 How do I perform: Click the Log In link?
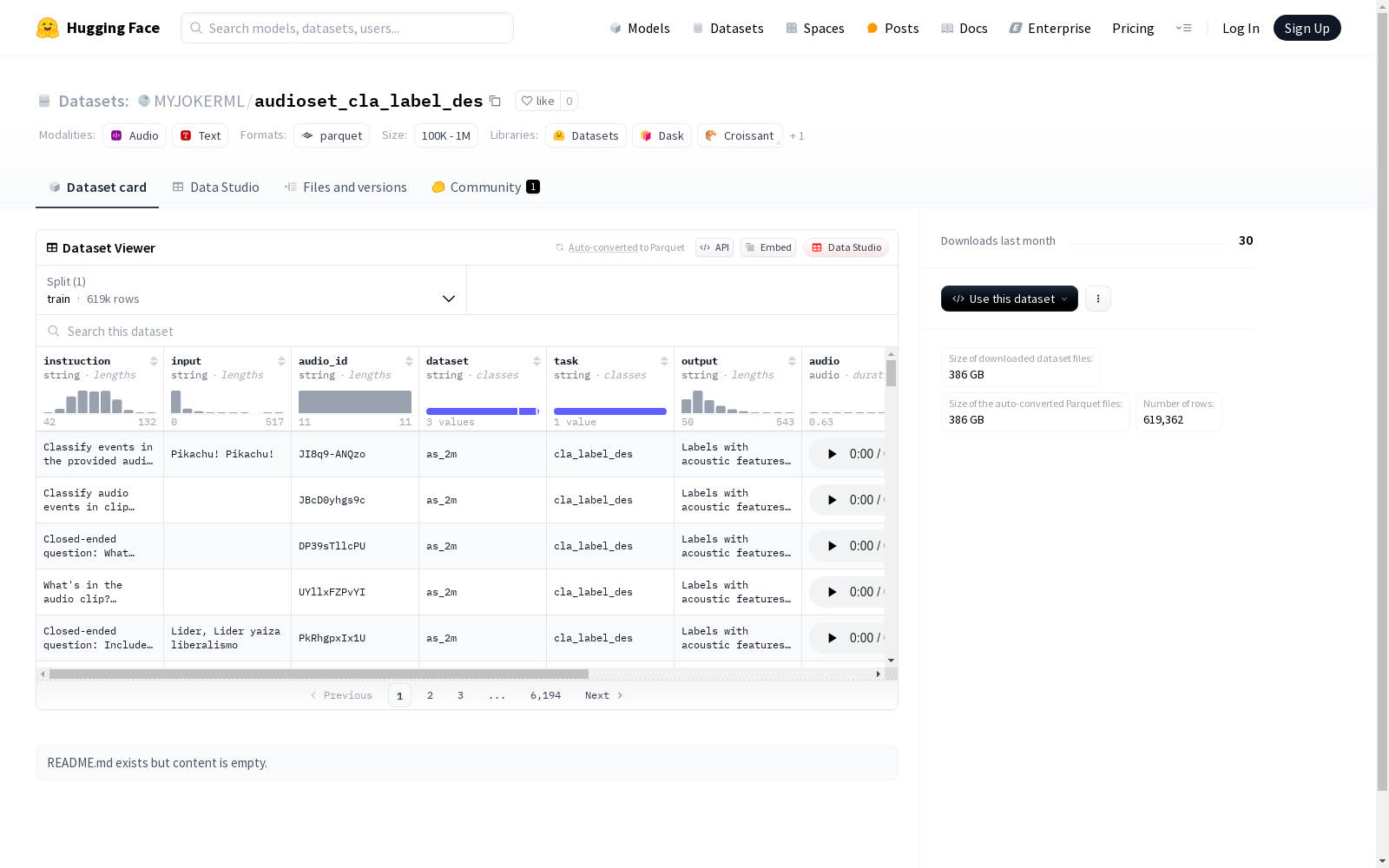click(1241, 28)
